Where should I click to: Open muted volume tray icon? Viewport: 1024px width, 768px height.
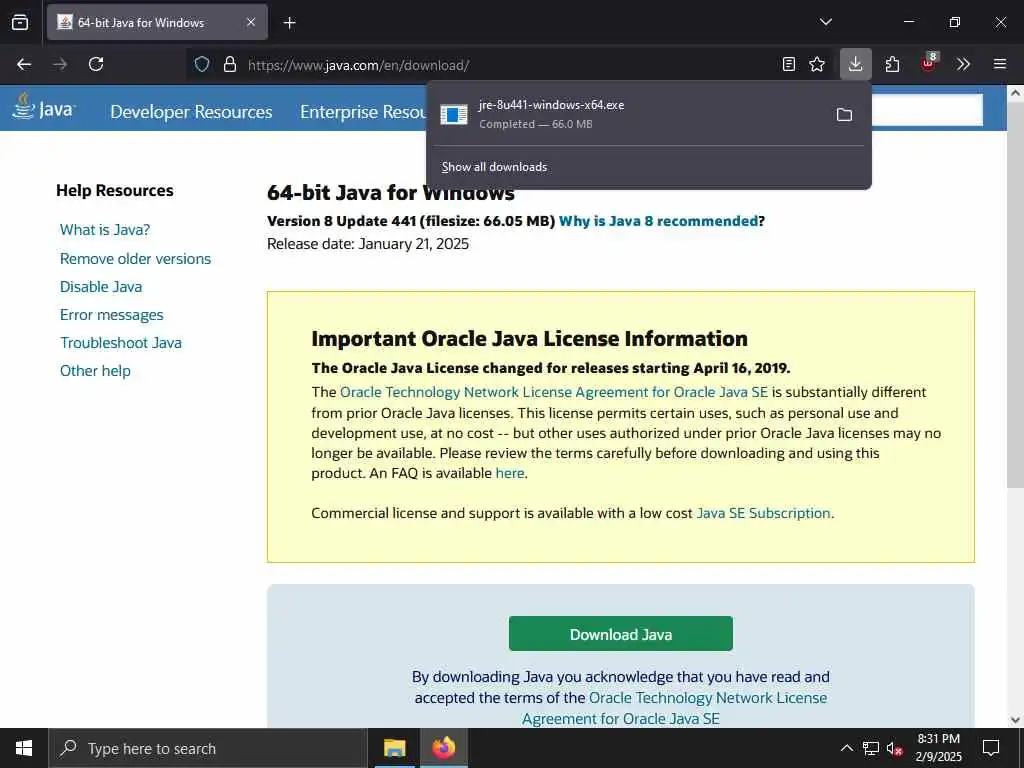pyautogui.click(x=894, y=748)
